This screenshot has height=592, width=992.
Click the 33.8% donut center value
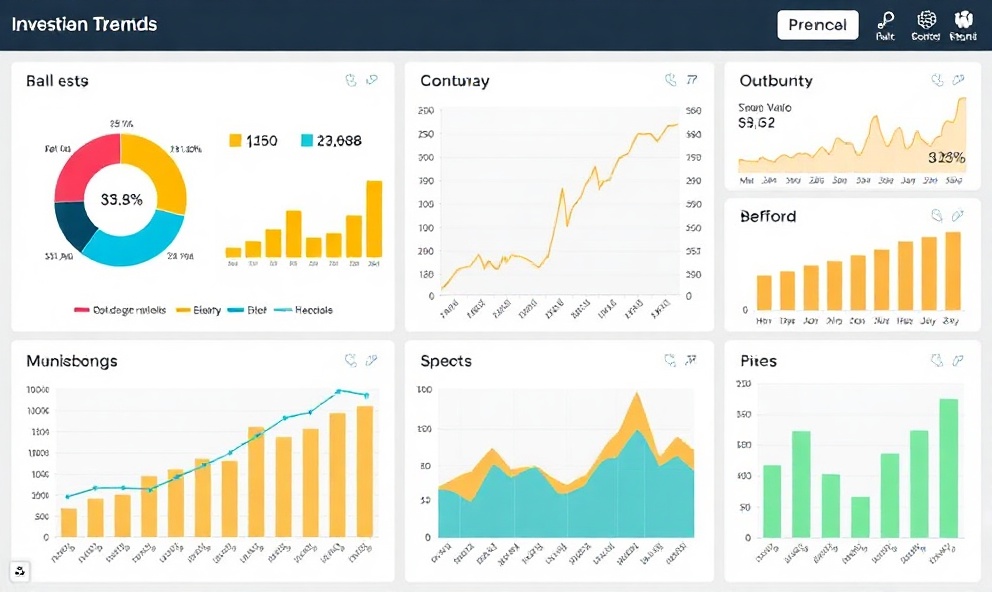121,200
